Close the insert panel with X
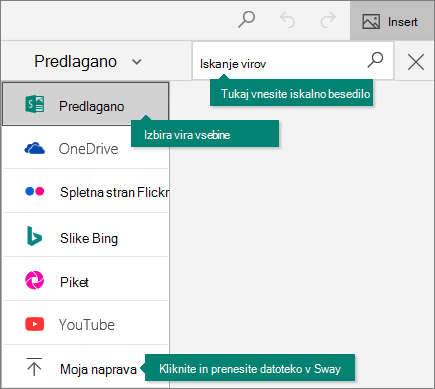The width and height of the screenshot is (435, 389). pos(416,62)
